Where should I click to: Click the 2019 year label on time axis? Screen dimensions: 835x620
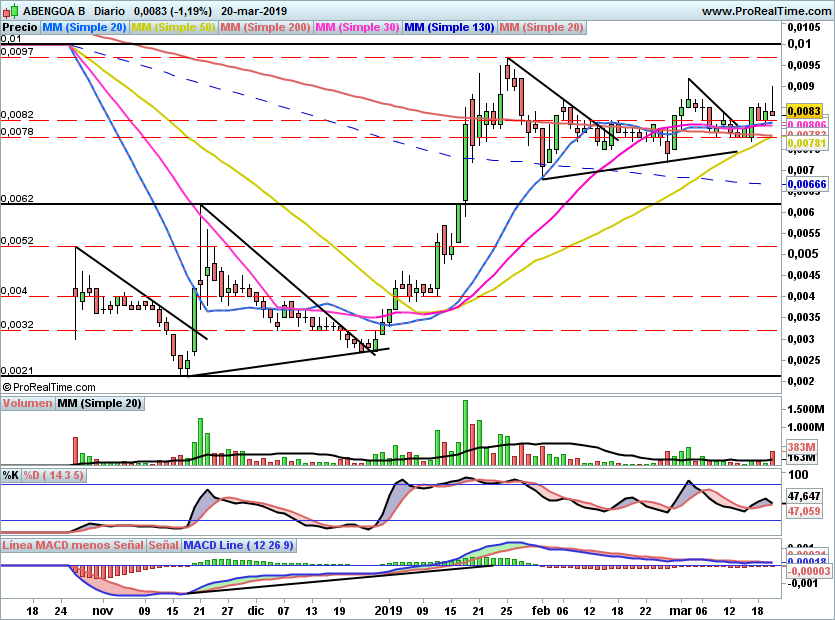(x=388, y=611)
